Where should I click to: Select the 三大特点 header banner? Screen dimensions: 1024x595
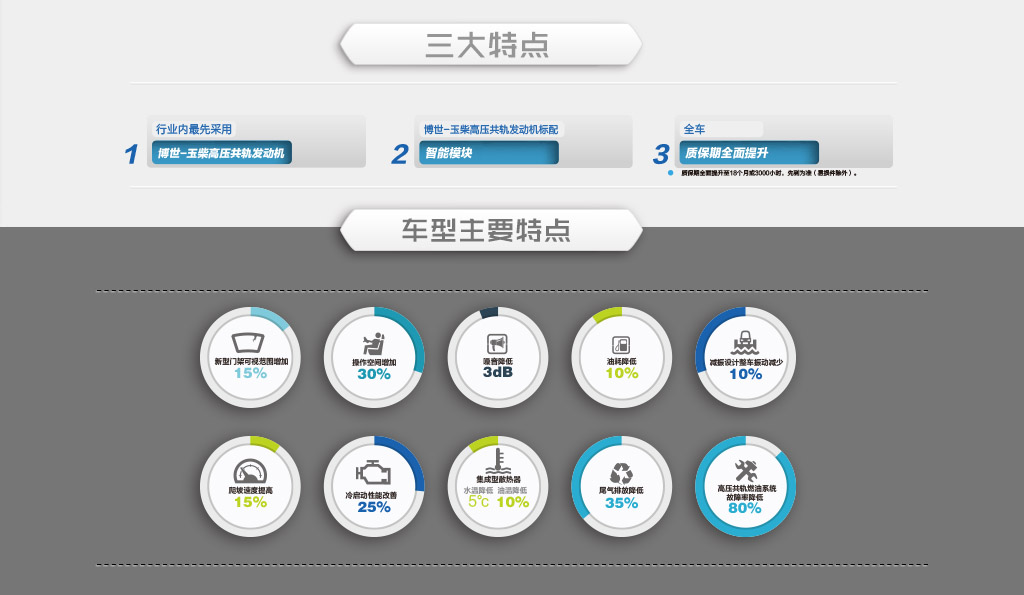tap(489, 45)
